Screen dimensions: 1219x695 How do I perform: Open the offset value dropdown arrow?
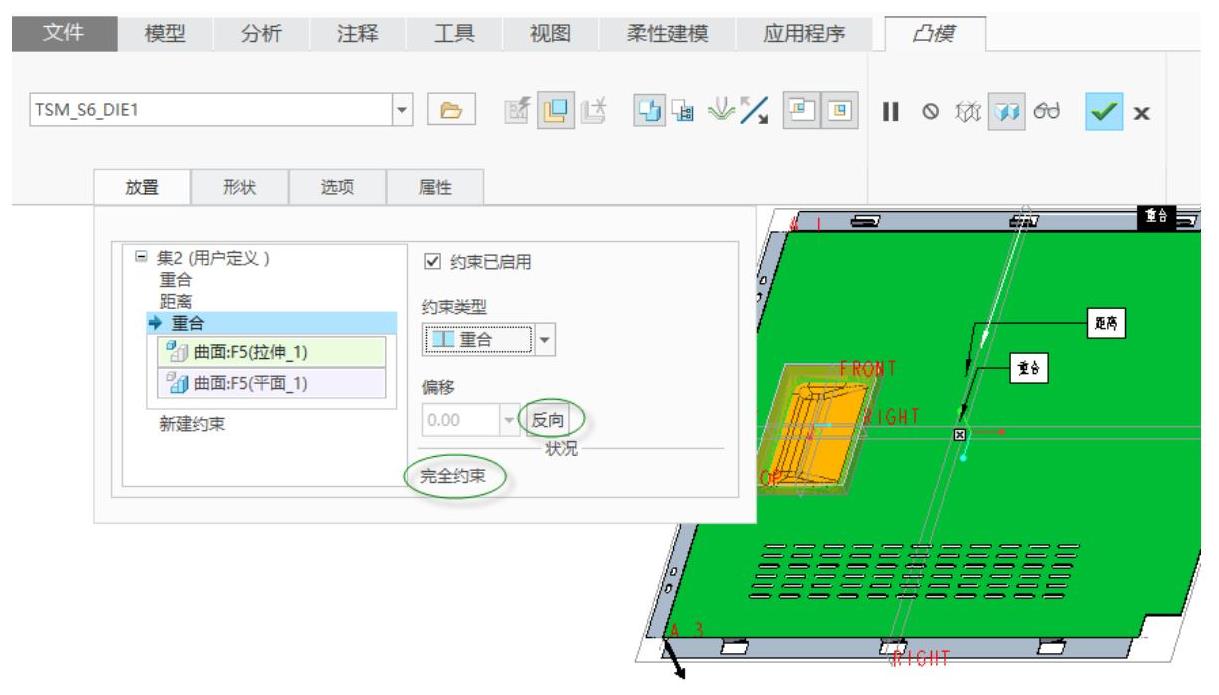[511, 420]
